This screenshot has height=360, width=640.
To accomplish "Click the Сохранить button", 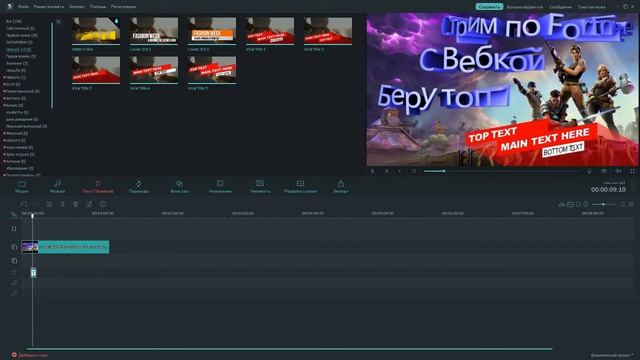I will coord(489,7).
